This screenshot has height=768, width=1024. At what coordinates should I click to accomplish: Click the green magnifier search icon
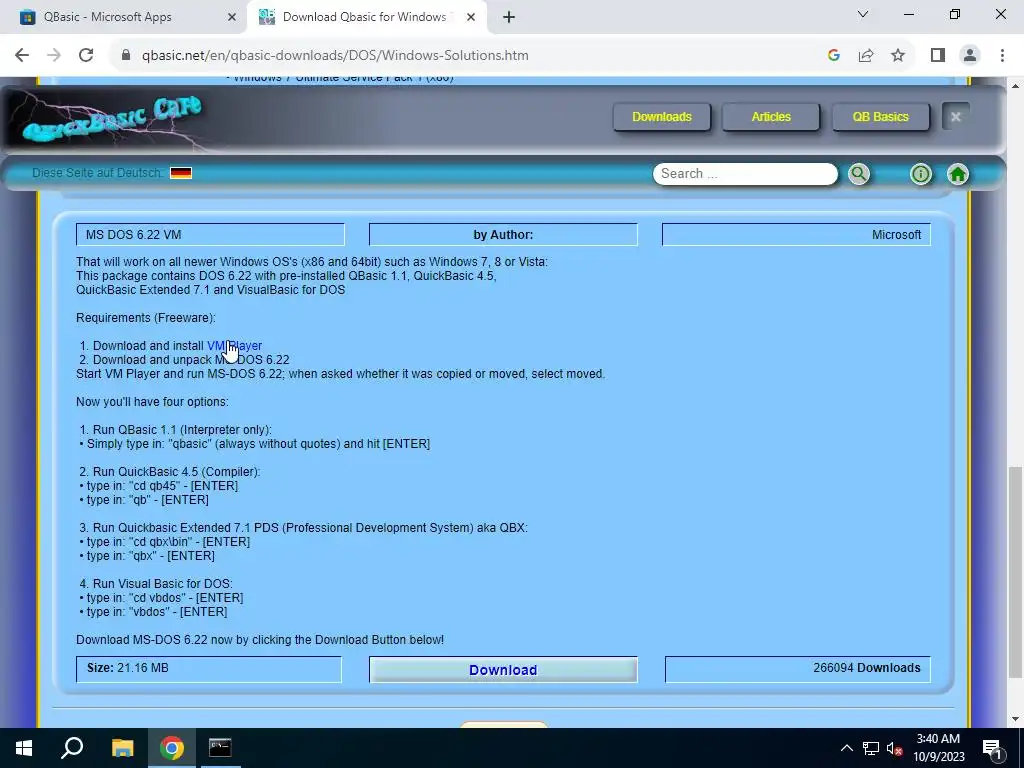click(859, 174)
